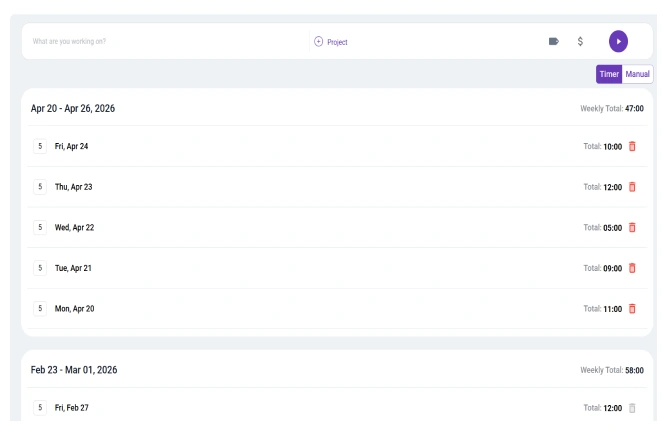Start the timer with the play button
This screenshot has width=662, height=430.
tap(618, 41)
